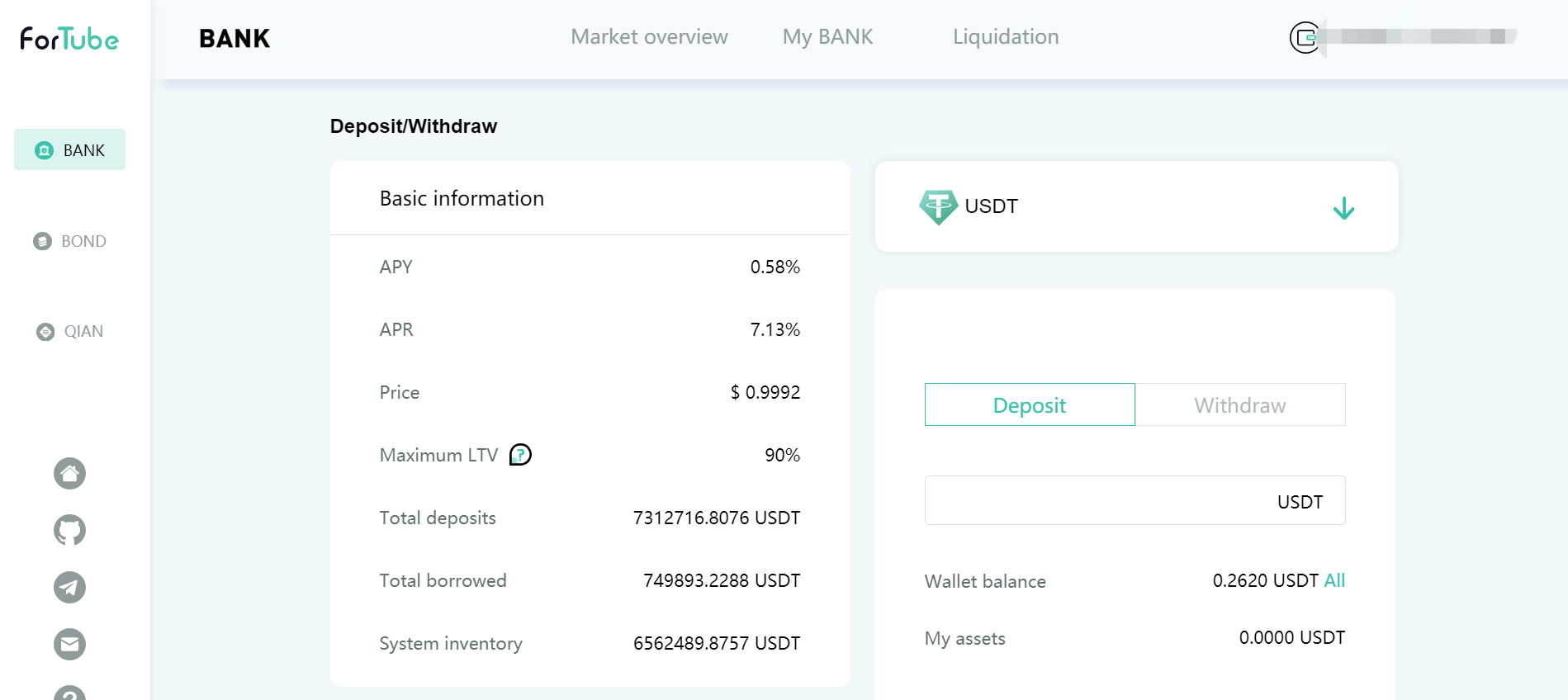
Task: Go to BOND in the sidebar
Action: coord(70,241)
